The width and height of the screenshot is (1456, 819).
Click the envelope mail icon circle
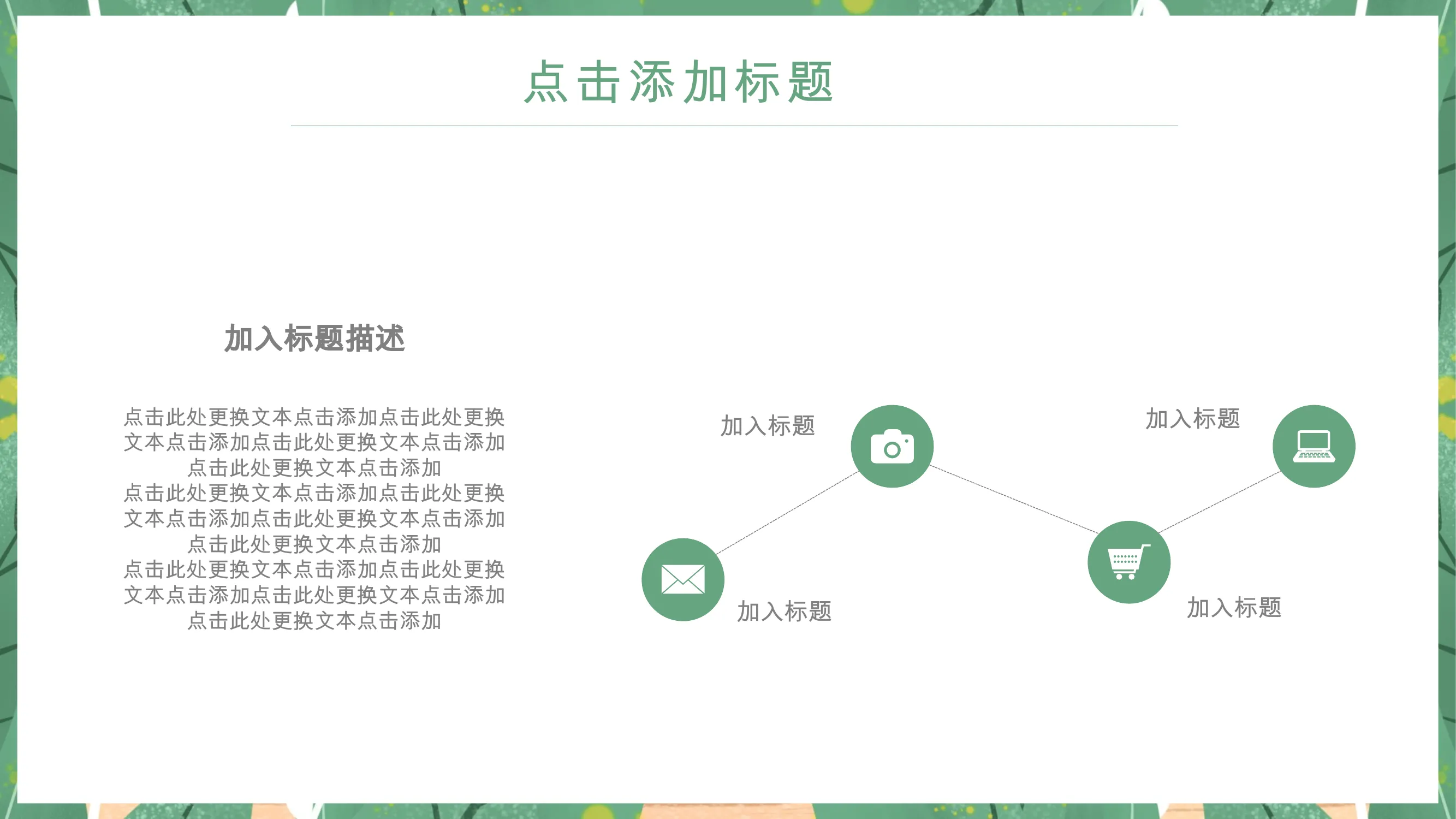[683, 579]
